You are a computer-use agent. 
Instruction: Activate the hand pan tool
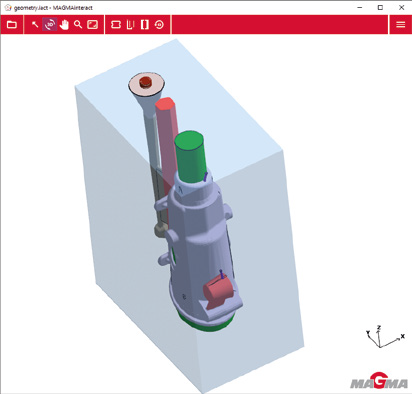tap(64, 25)
